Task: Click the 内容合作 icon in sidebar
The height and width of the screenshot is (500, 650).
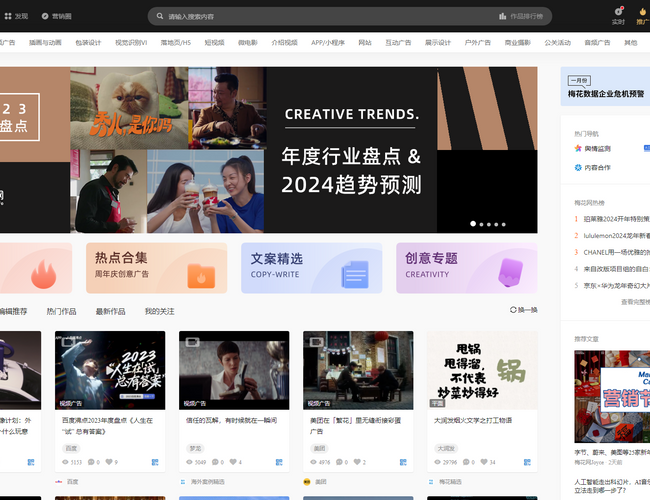Action: [x=578, y=167]
